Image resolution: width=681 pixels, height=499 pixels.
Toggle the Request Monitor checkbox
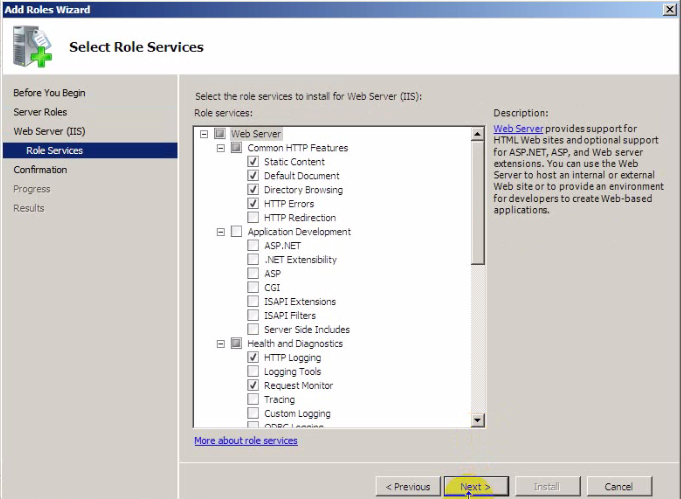click(253, 385)
